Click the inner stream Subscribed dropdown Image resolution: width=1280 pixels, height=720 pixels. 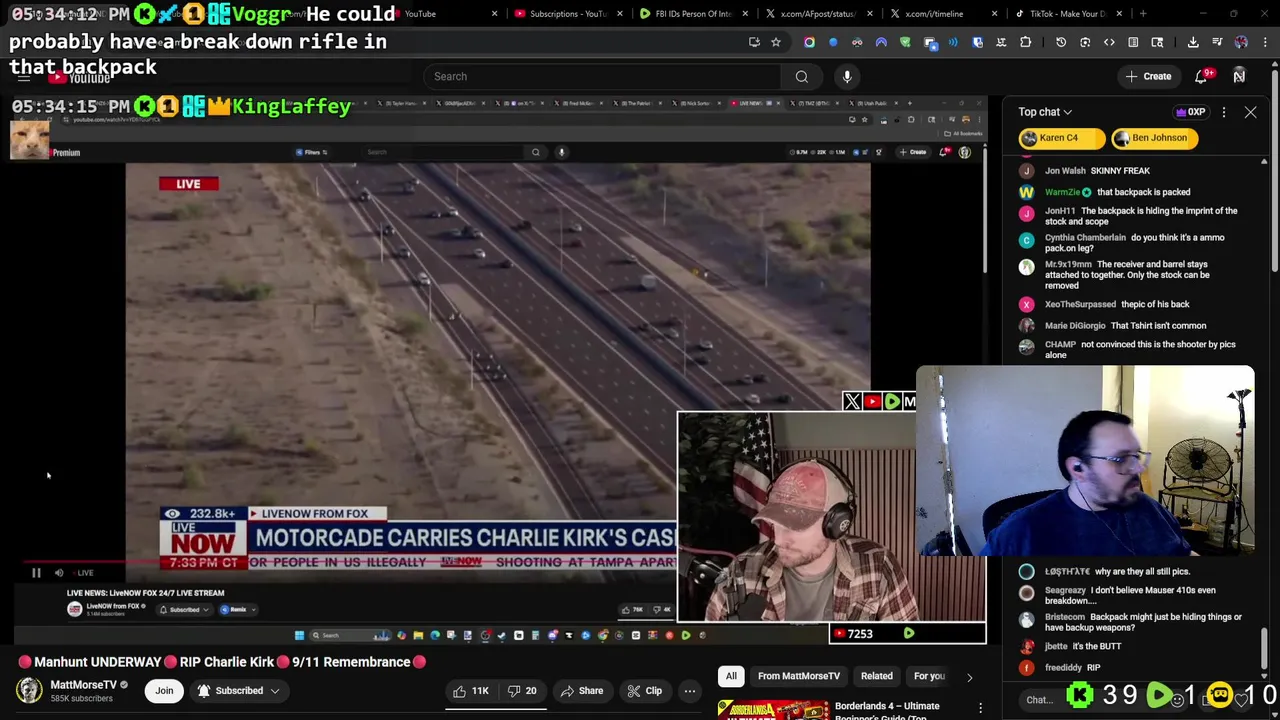(x=184, y=609)
